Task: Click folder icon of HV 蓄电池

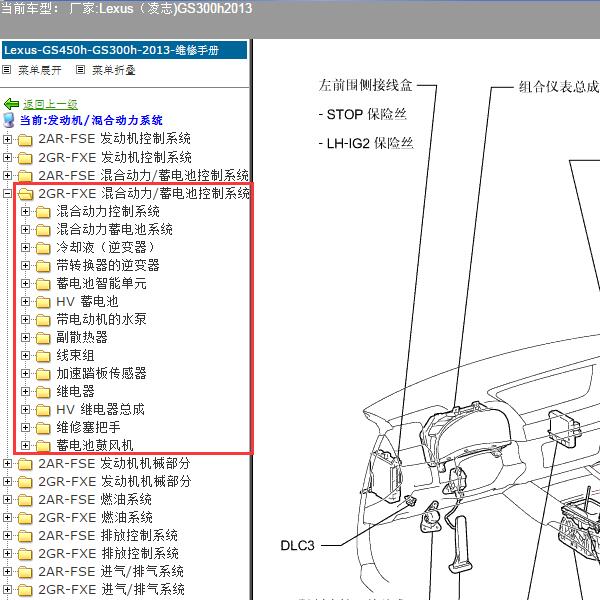Action: coord(43,302)
